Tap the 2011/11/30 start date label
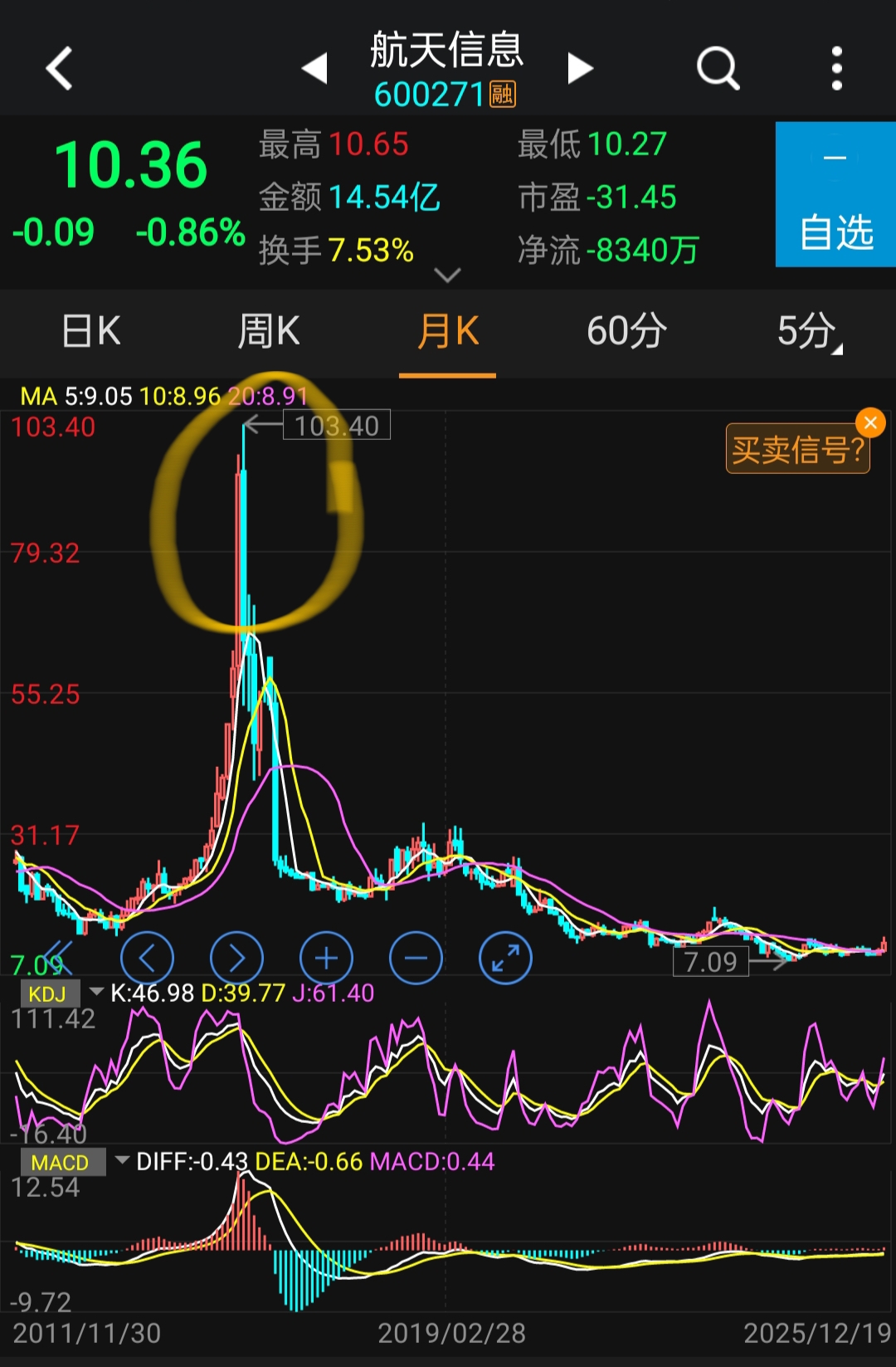This screenshot has width=896, height=1367. [87, 1333]
